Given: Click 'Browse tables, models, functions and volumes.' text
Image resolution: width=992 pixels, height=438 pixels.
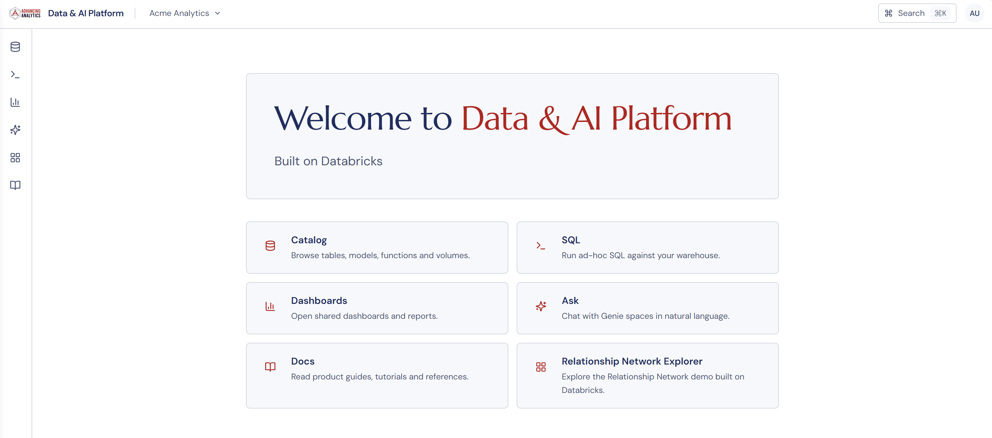Looking at the screenshot, I should 380,256.
